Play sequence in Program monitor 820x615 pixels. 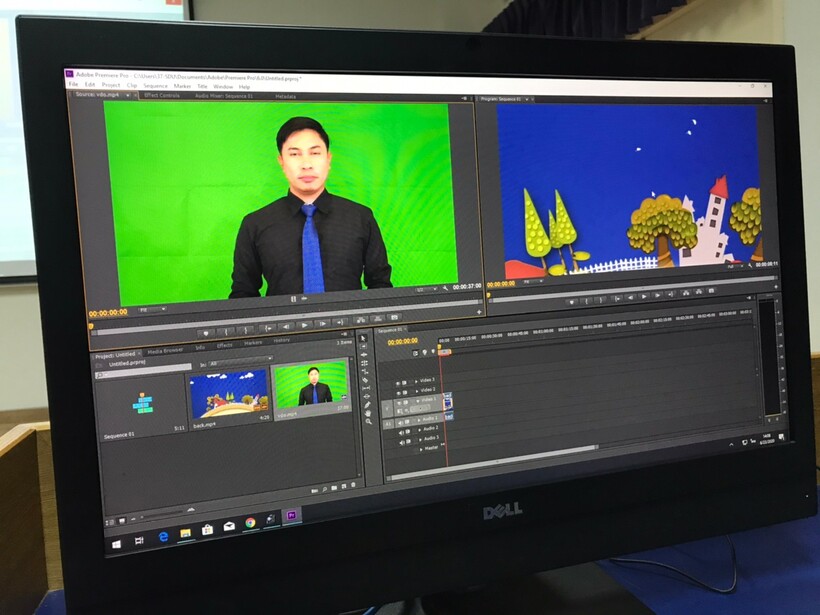pos(644,297)
